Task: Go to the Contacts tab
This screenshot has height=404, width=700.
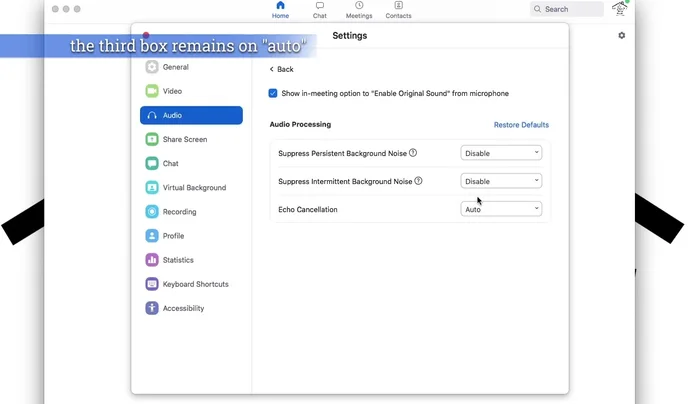Action: [398, 10]
